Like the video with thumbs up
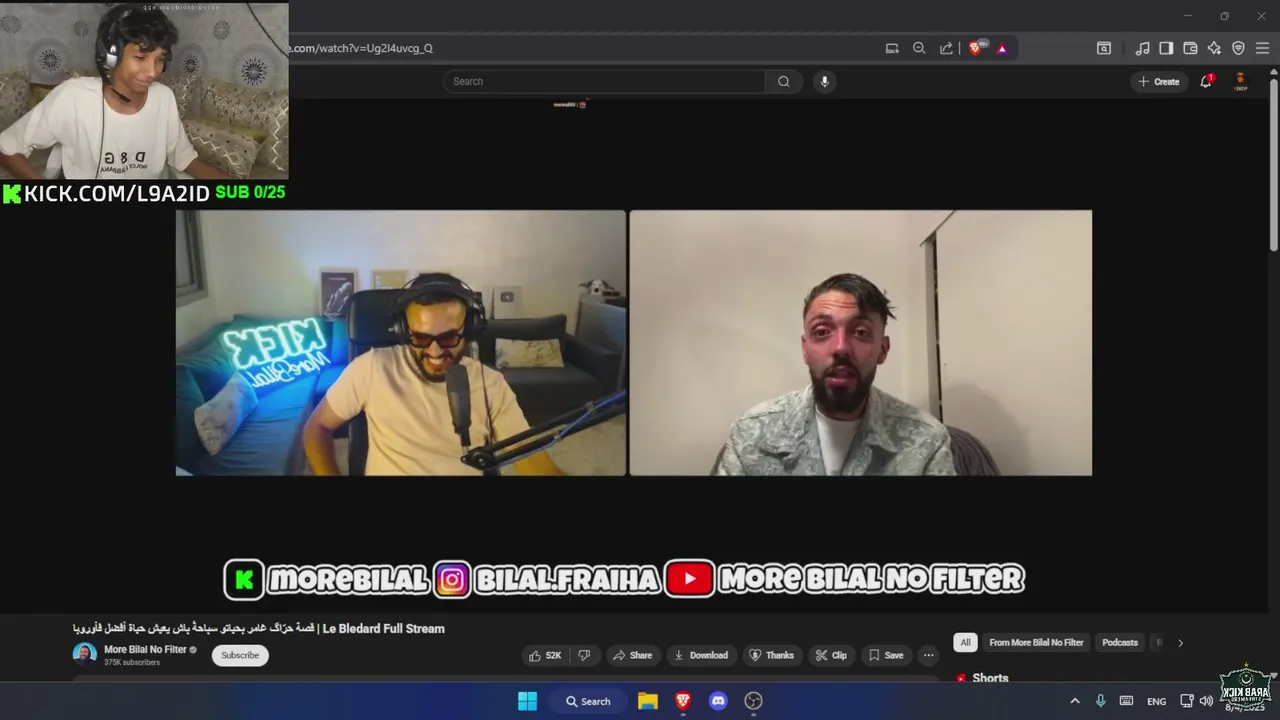1280x720 pixels. point(545,655)
